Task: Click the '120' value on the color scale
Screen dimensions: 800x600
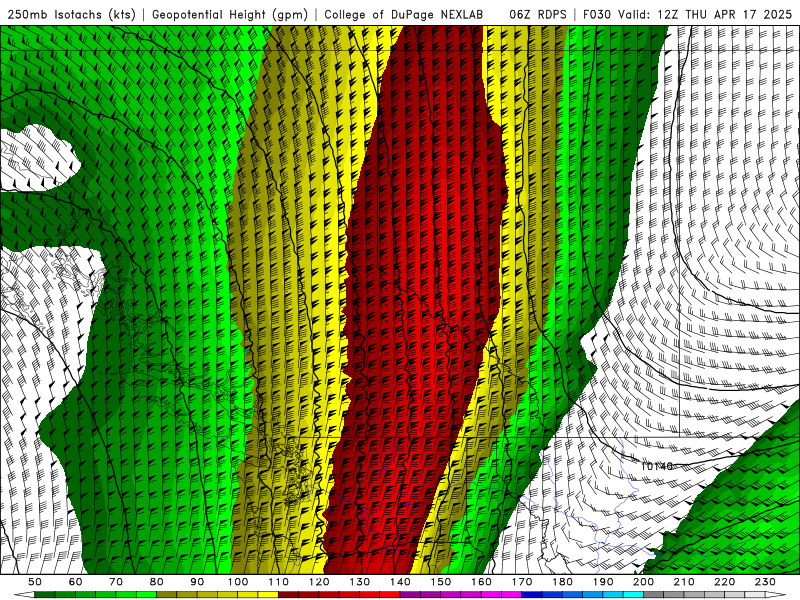Action: (x=319, y=582)
